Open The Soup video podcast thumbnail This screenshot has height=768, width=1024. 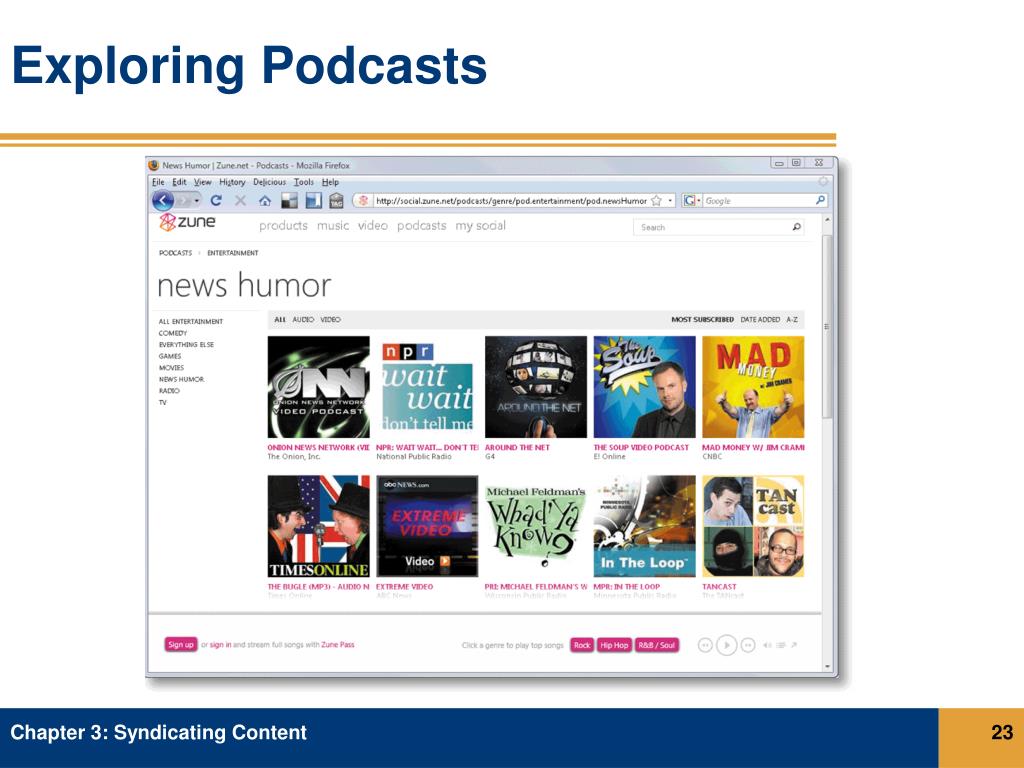click(x=645, y=387)
